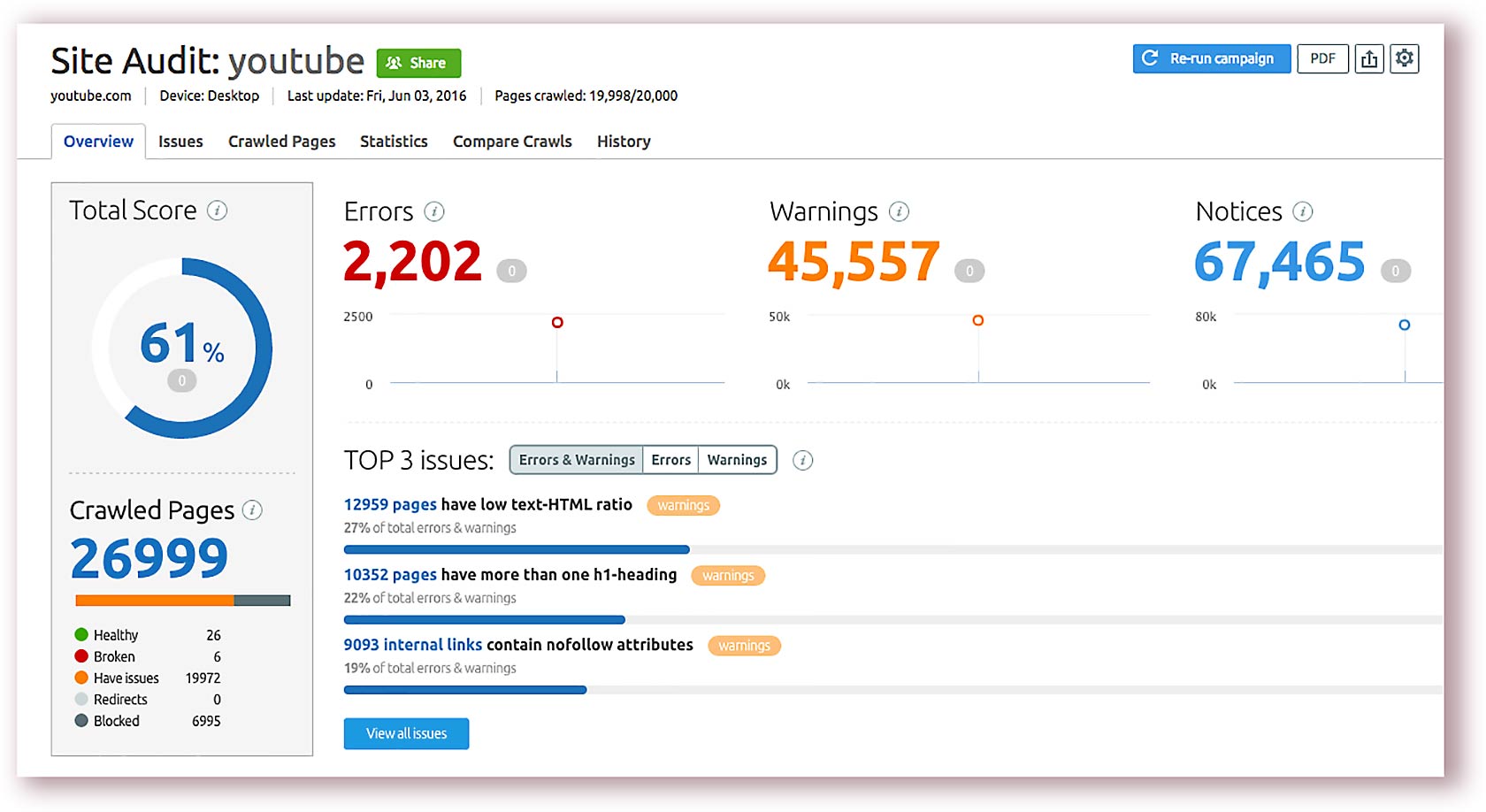The width and height of the screenshot is (1486, 812).
Task: Click info icon beside TOP 3 issues filter
Action: [x=802, y=460]
